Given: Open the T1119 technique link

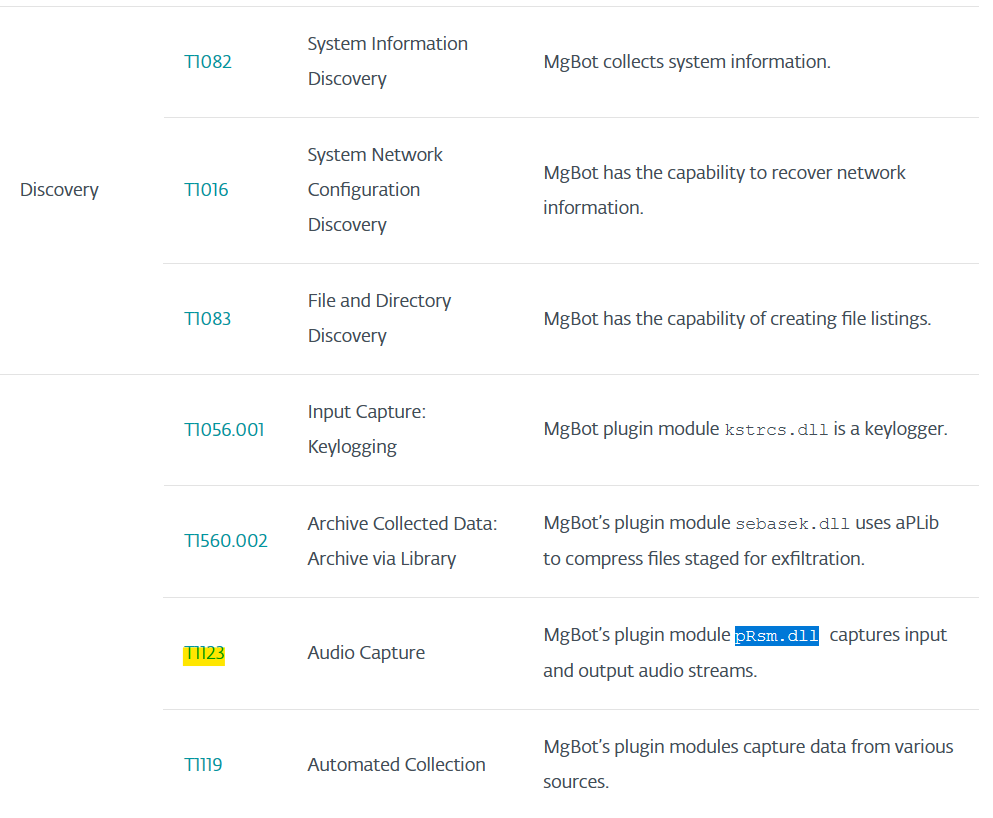Looking at the screenshot, I should pyautogui.click(x=203, y=764).
